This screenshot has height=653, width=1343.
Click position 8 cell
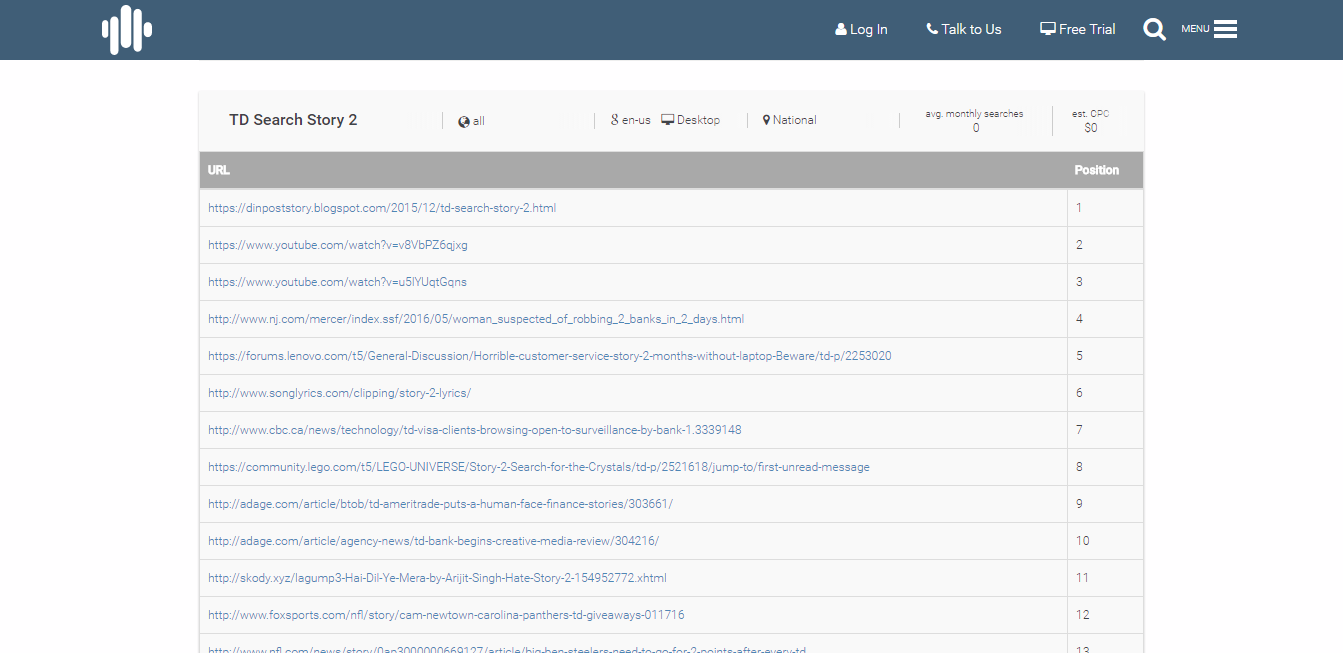[x=1105, y=467]
